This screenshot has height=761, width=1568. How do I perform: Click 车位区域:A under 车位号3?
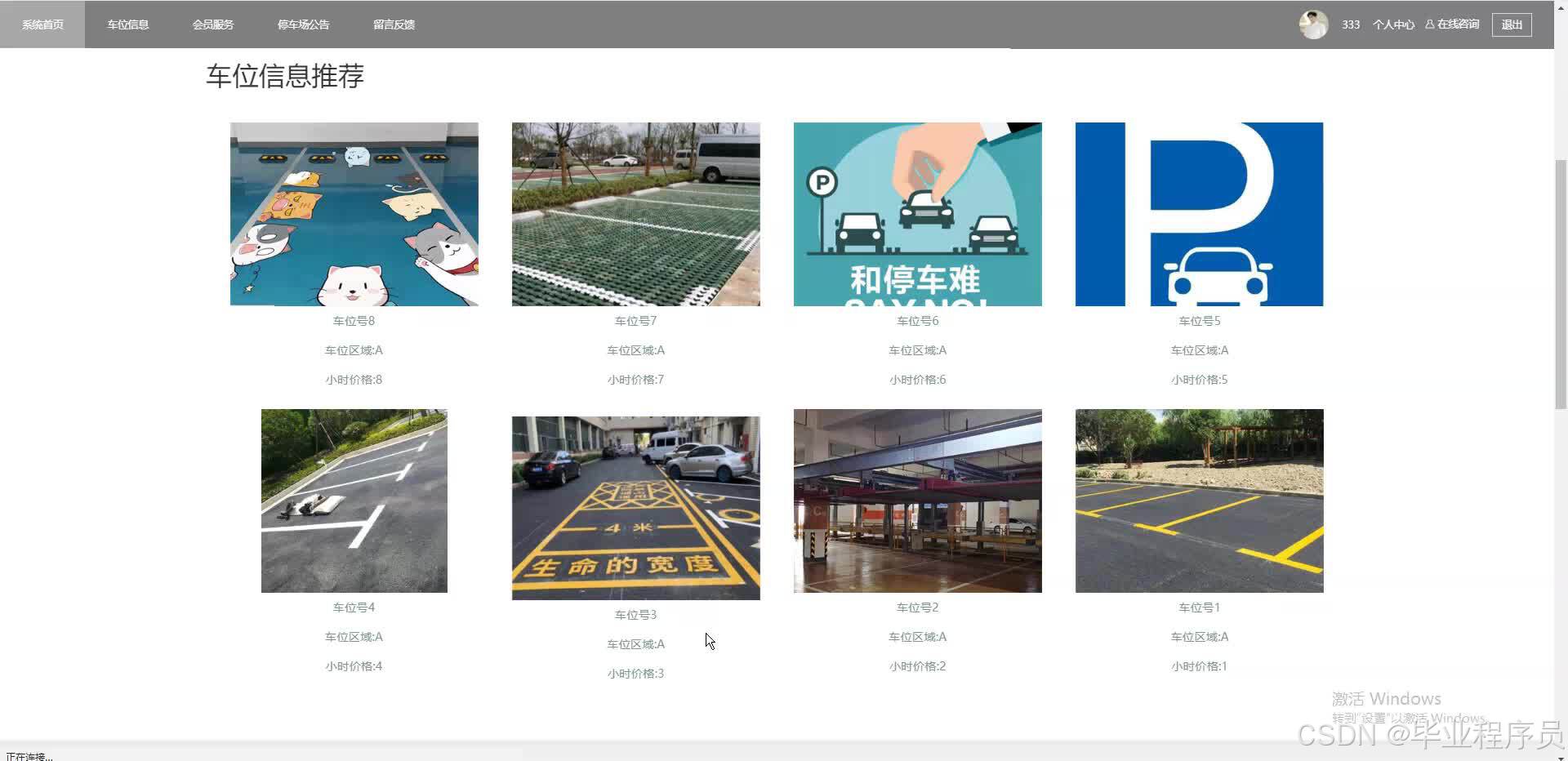635,644
